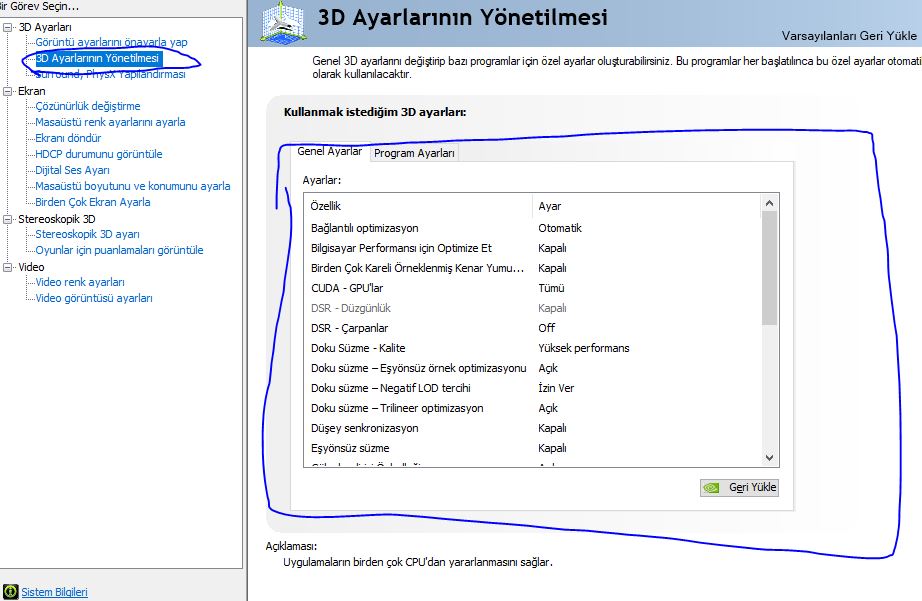This screenshot has height=601, width=922.
Task: Collapse the Stereoskopik 3D tree node
Action: point(7,219)
